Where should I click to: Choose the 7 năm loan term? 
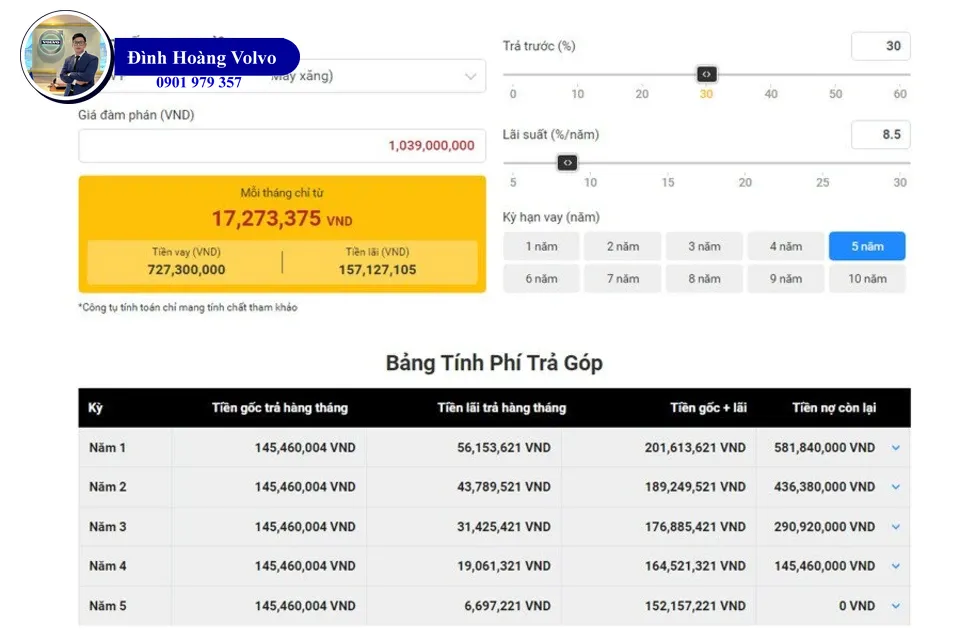622,279
